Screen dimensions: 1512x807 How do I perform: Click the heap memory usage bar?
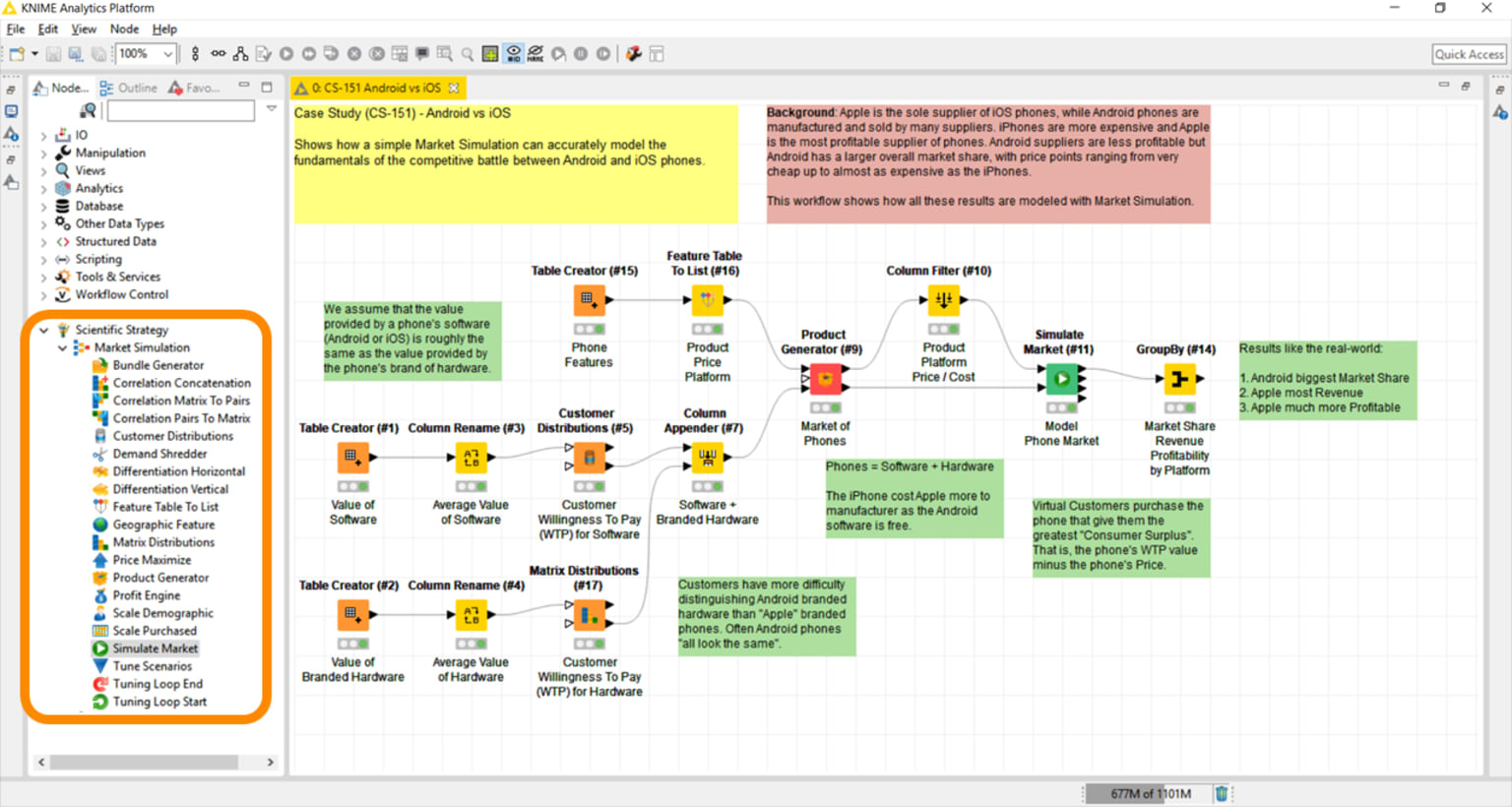coord(1149,793)
